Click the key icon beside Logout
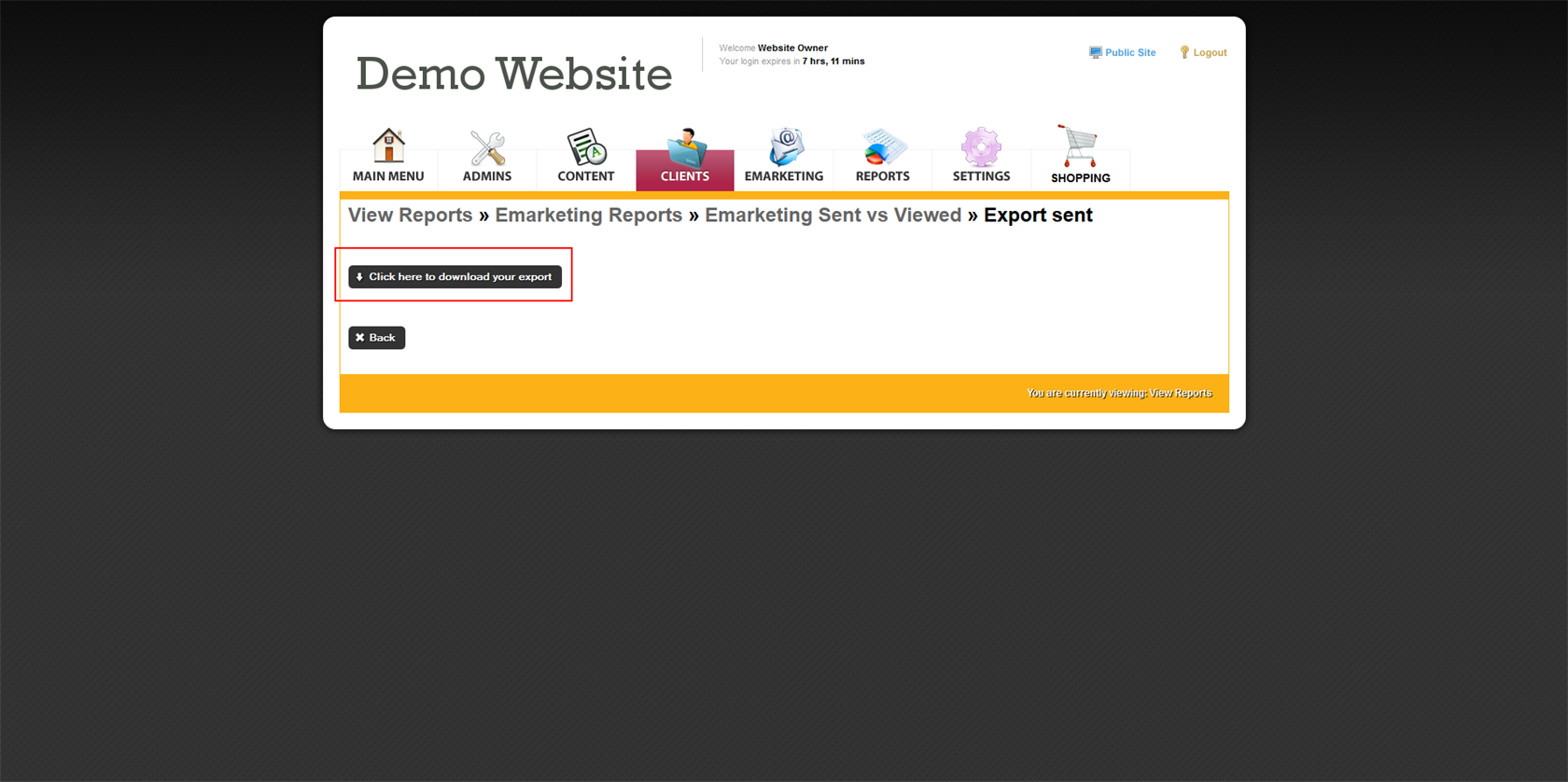This screenshot has width=1568, height=782. coord(1184,52)
